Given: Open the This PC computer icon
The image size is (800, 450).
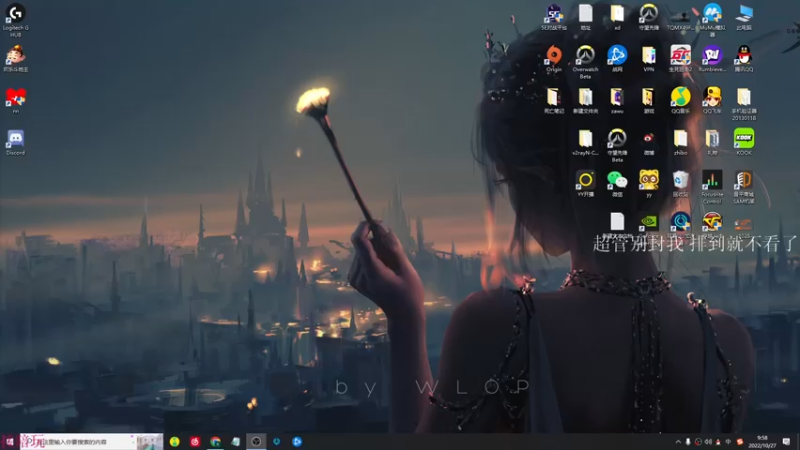Looking at the screenshot, I should point(743,16).
